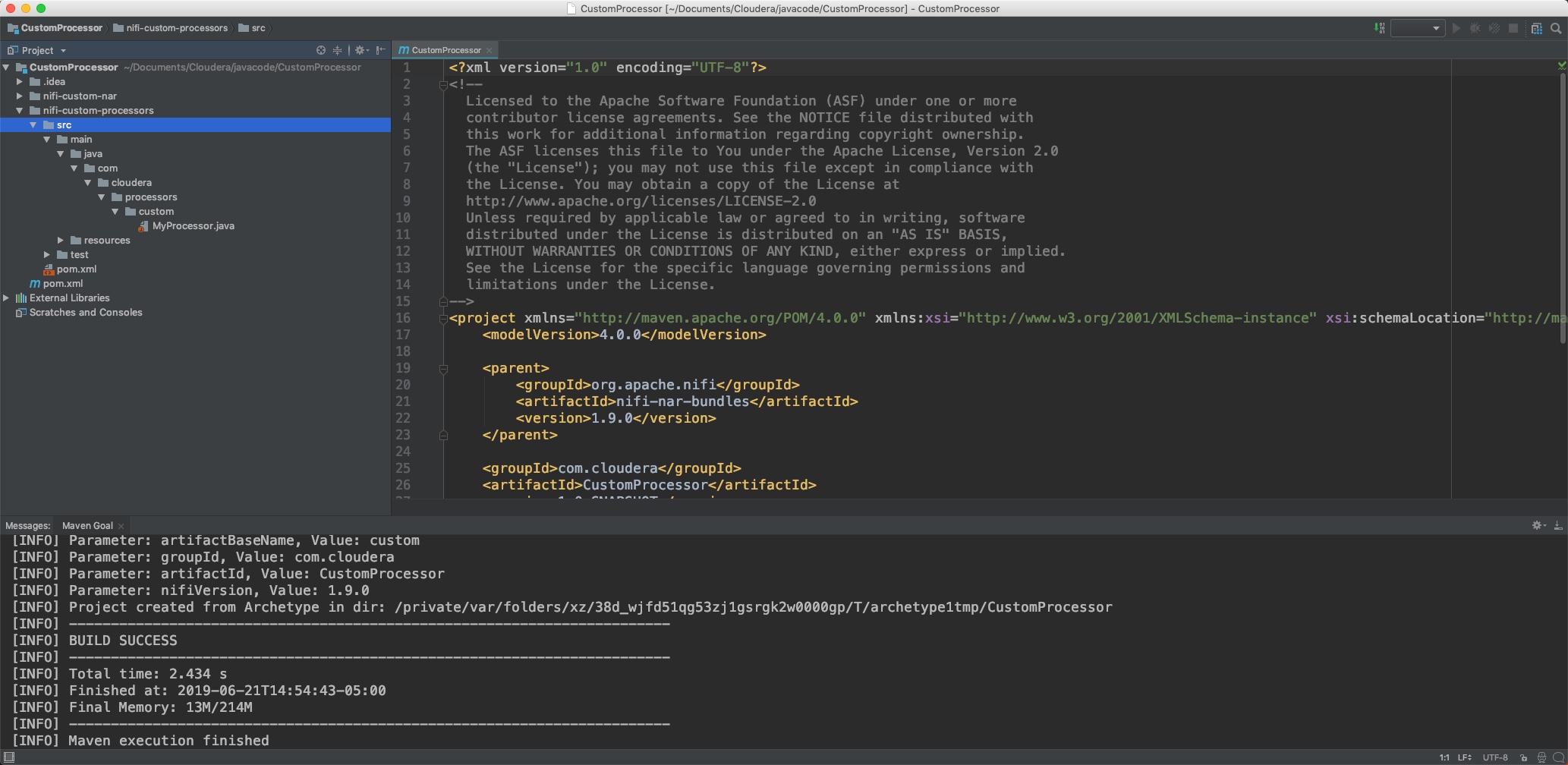Collapse the nifi-custom-processors folder
Image resolution: width=1568 pixels, height=765 pixels.
pos(20,110)
